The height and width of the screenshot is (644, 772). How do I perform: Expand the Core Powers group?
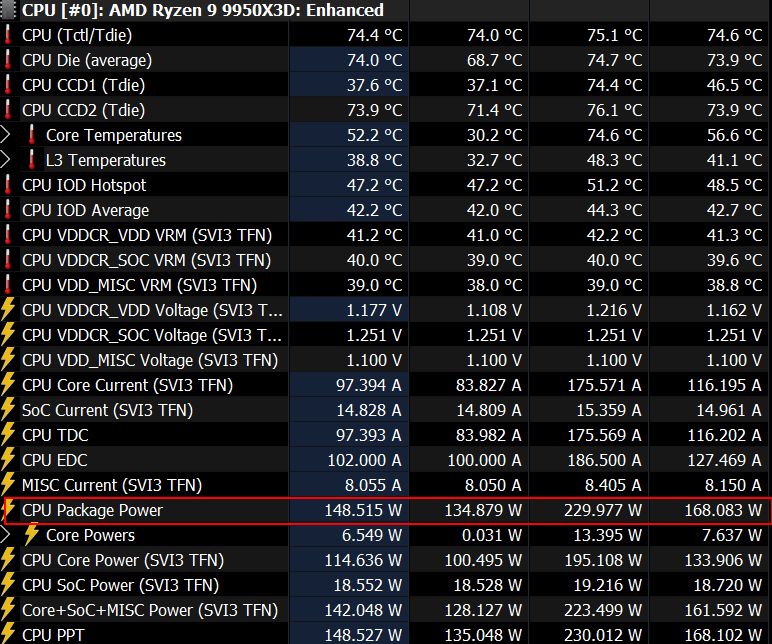click(x=5, y=535)
